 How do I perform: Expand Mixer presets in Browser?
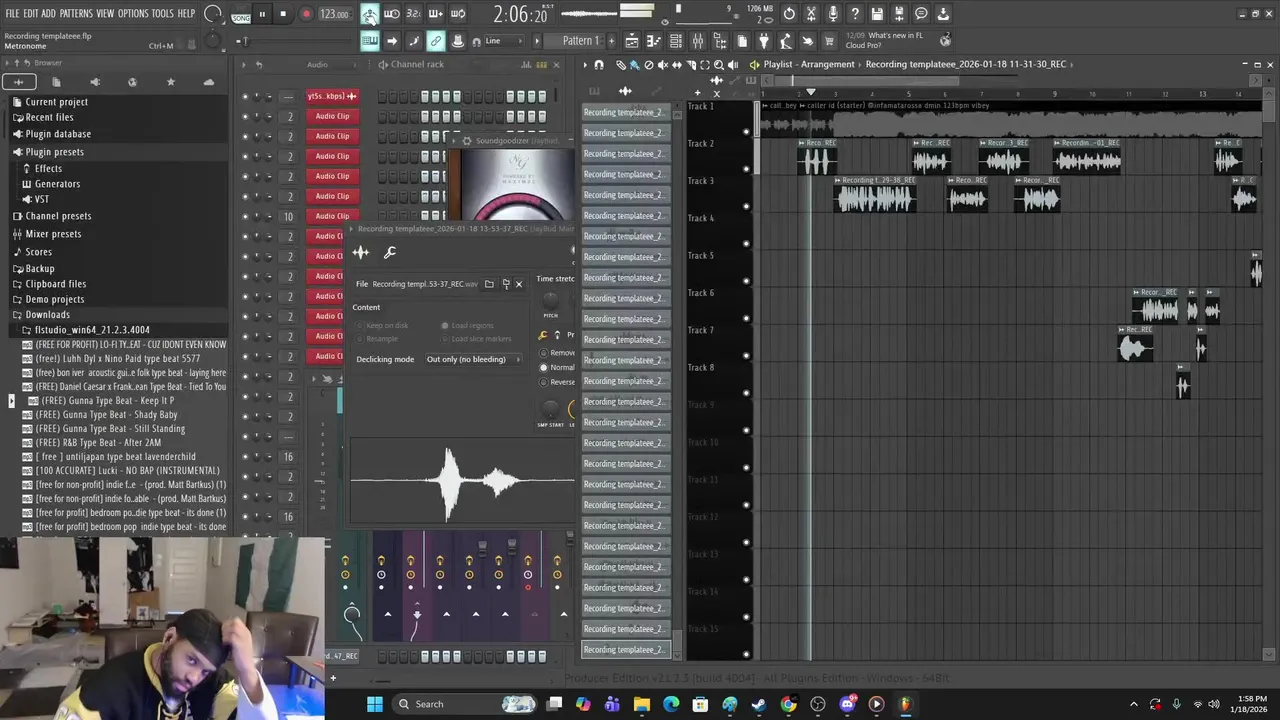click(x=53, y=234)
